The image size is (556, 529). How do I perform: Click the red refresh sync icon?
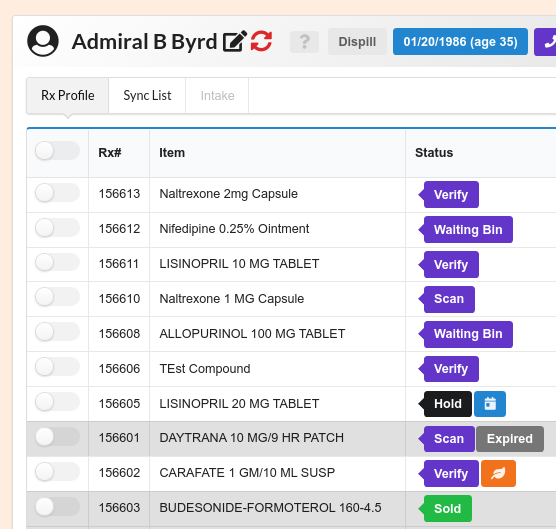(x=261, y=41)
